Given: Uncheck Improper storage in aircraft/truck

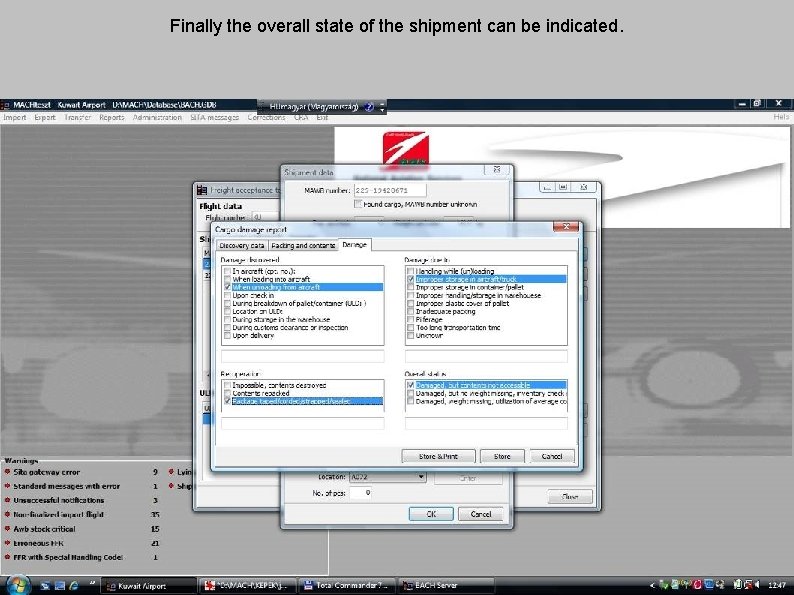Looking at the screenshot, I should (x=411, y=280).
